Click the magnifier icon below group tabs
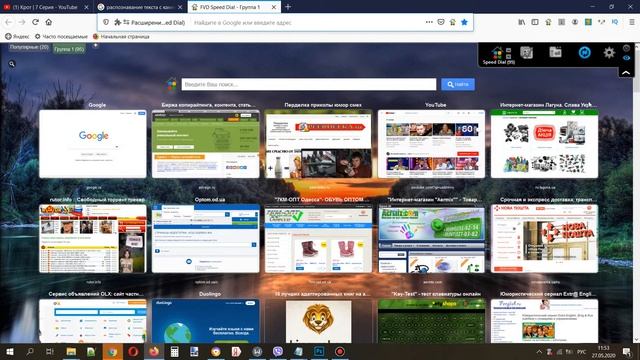The height and width of the screenshot is (360, 640). [12, 64]
